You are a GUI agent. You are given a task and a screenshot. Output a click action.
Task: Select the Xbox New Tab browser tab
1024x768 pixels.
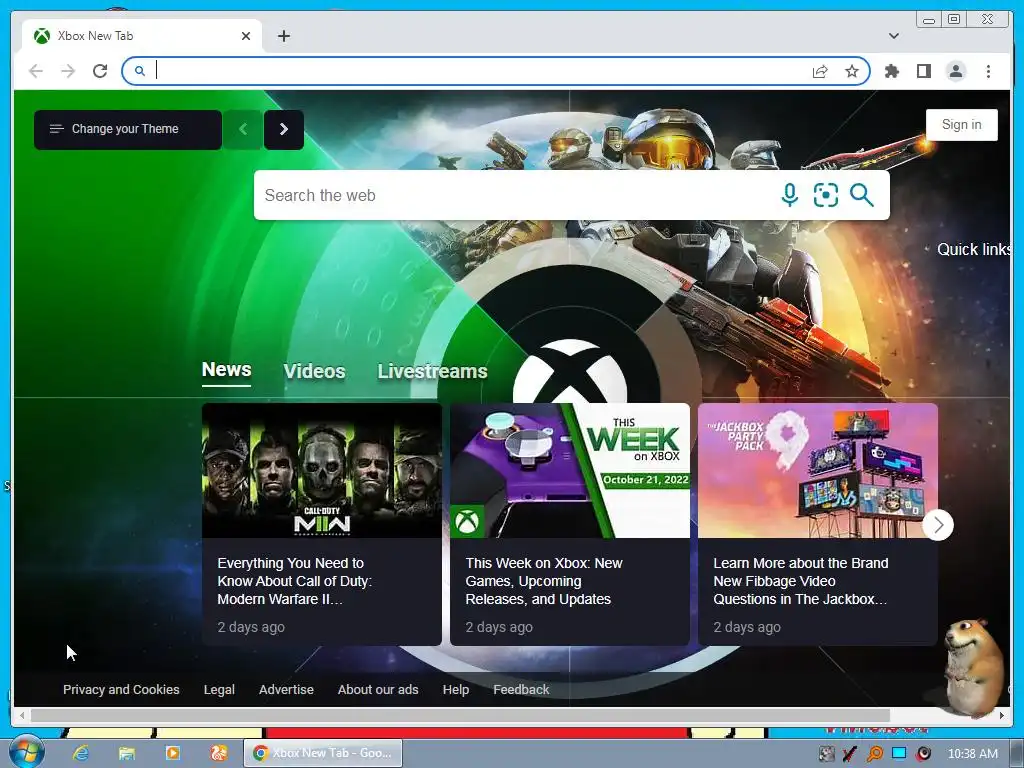142,36
